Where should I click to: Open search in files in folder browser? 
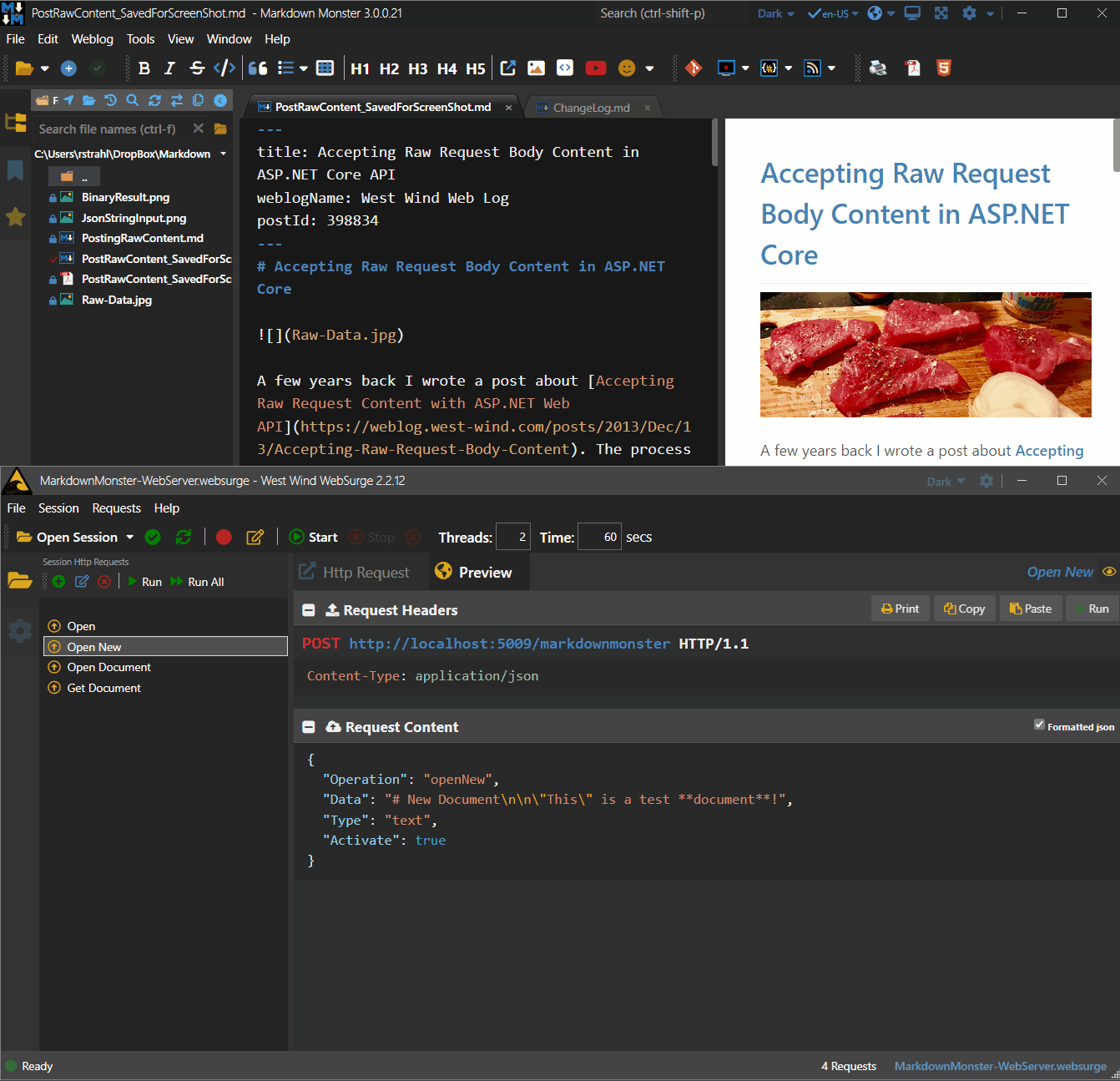click(x=132, y=100)
